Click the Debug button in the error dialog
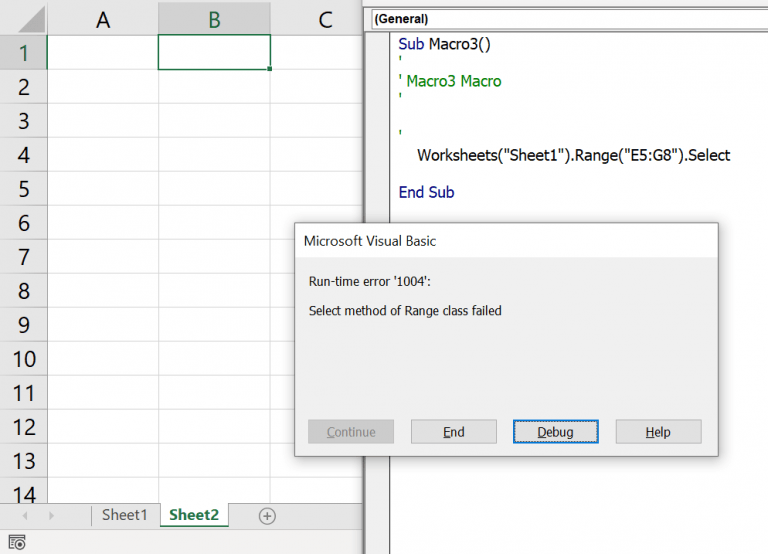Screen dimensions: 768x554 tap(555, 432)
